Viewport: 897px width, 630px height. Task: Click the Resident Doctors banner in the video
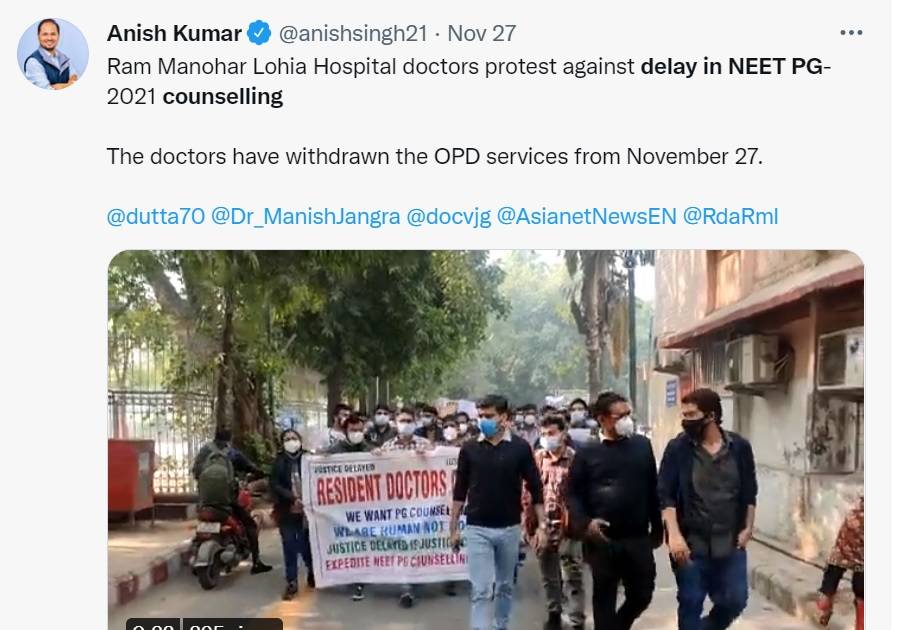pyautogui.click(x=385, y=517)
